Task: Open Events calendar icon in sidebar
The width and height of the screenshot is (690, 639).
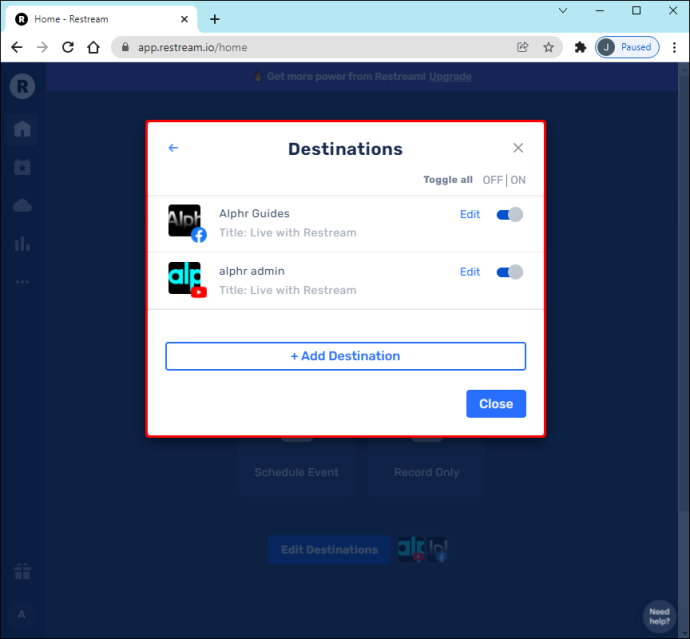Action: [22, 167]
